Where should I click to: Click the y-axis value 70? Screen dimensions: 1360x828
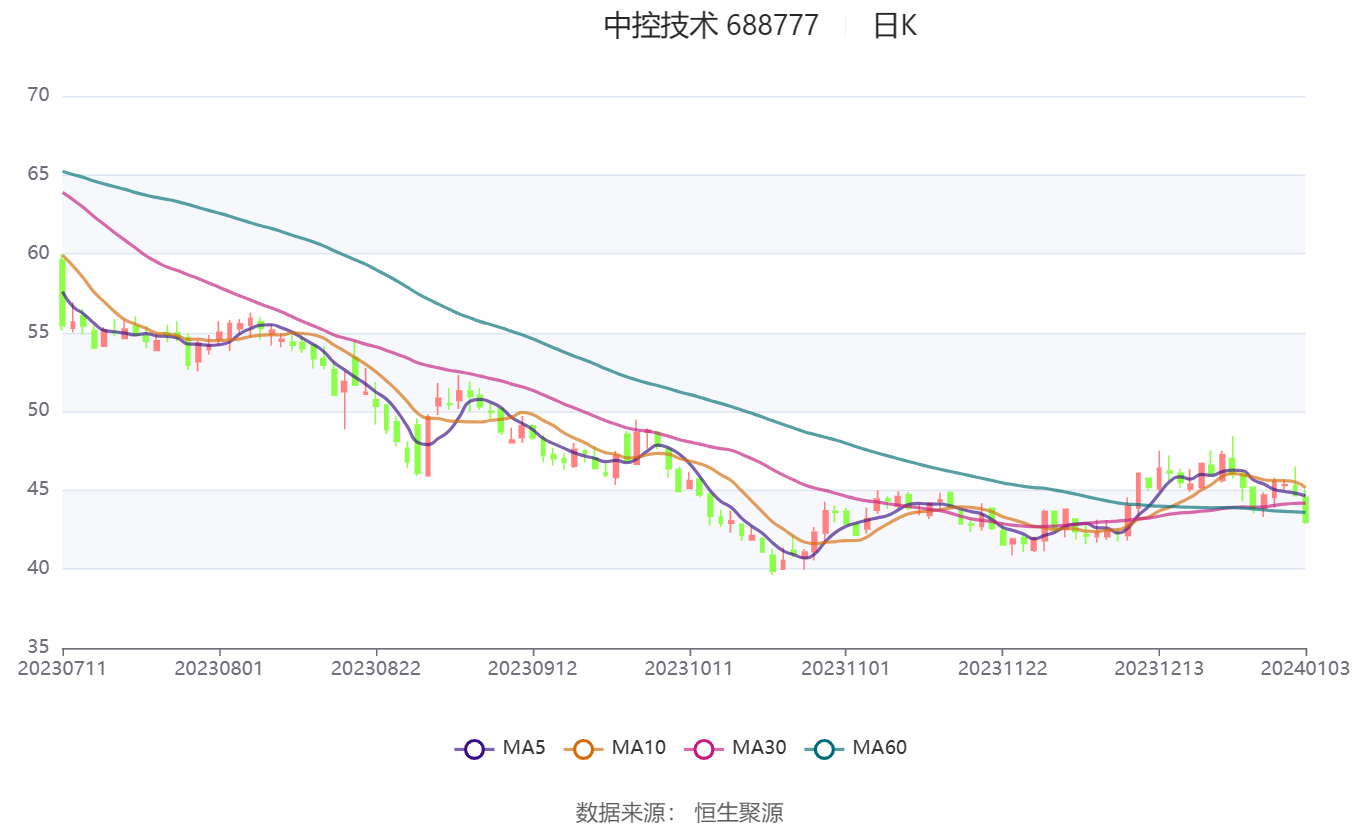[39, 96]
